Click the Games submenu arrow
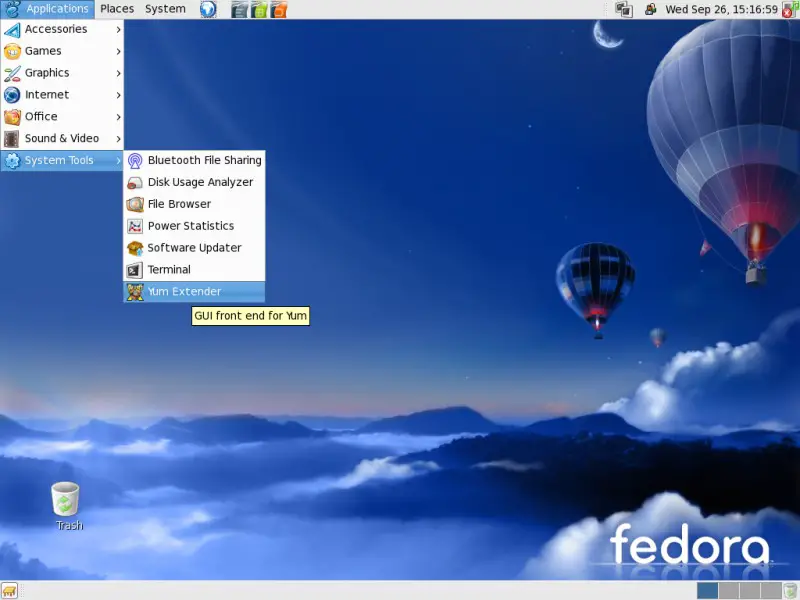Image resolution: width=800 pixels, height=600 pixels. (x=118, y=52)
